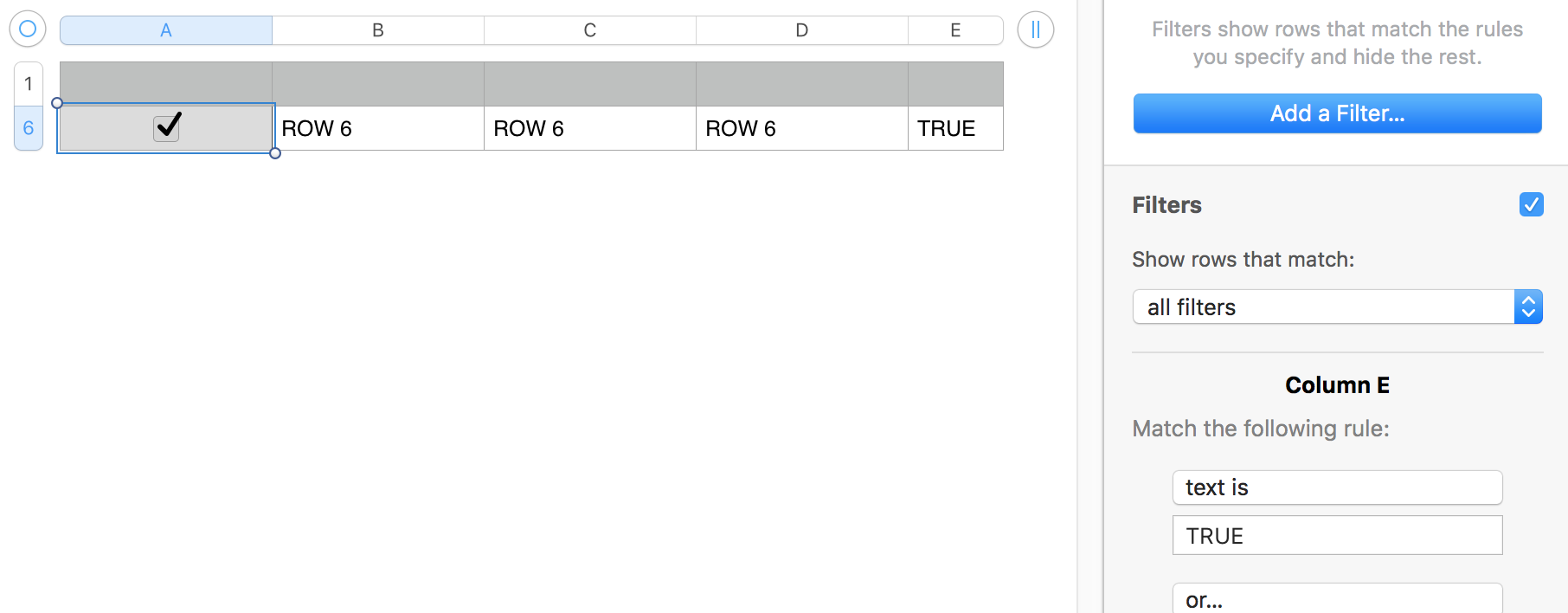Select column D header

[x=802, y=30]
